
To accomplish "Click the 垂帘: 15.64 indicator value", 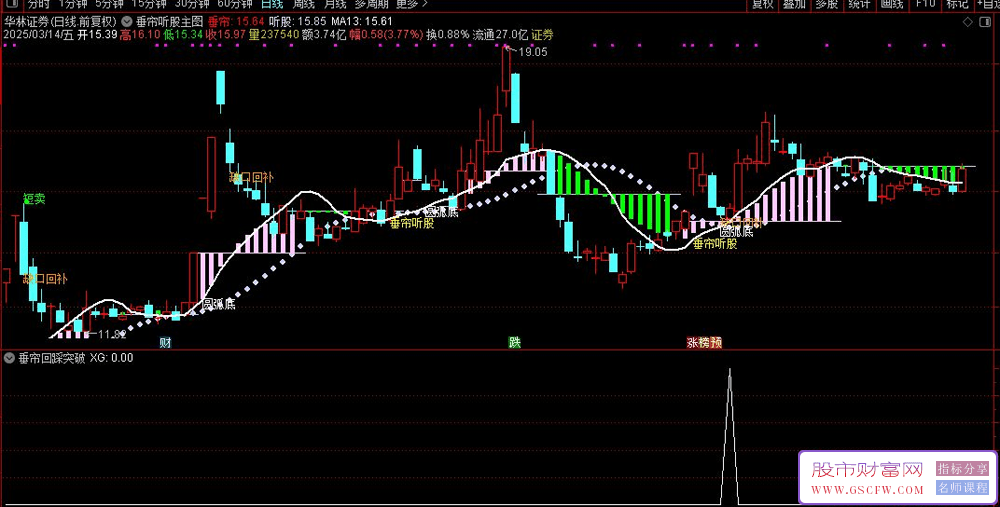I will (237, 20).
